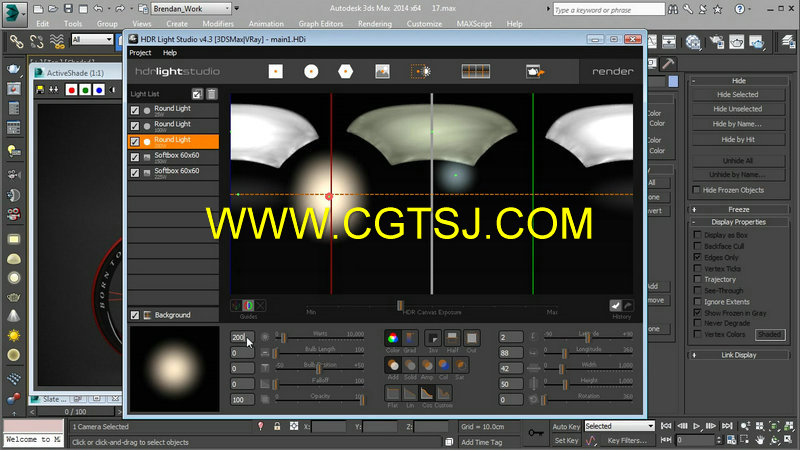Expand the Freeze rollout
This screenshot has width=800, height=450.
[x=738, y=209]
